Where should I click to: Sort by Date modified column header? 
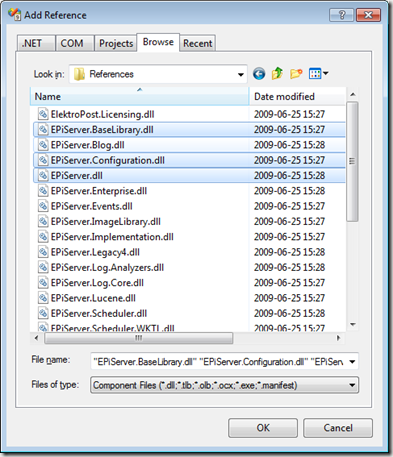click(297, 96)
